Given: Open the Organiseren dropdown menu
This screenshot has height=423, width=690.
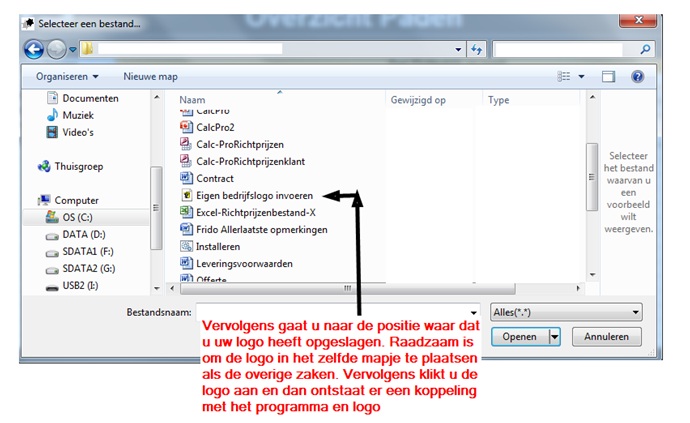Looking at the screenshot, I should pos(67,76).
